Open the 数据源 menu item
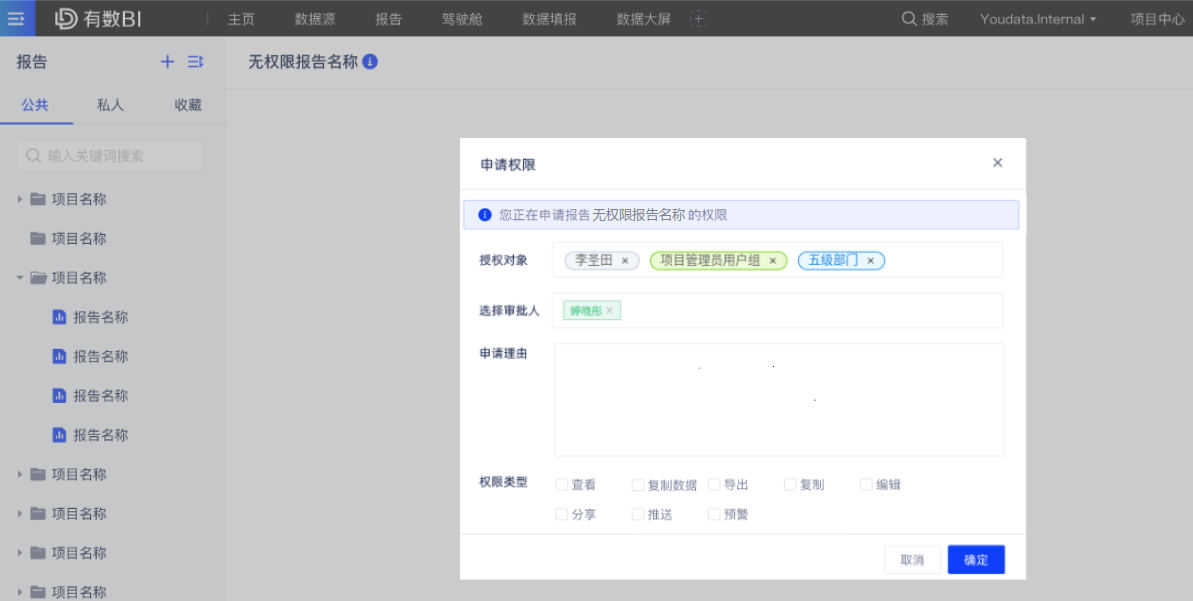This screenshot has height=601, width=1193. (x=315, y=19)
